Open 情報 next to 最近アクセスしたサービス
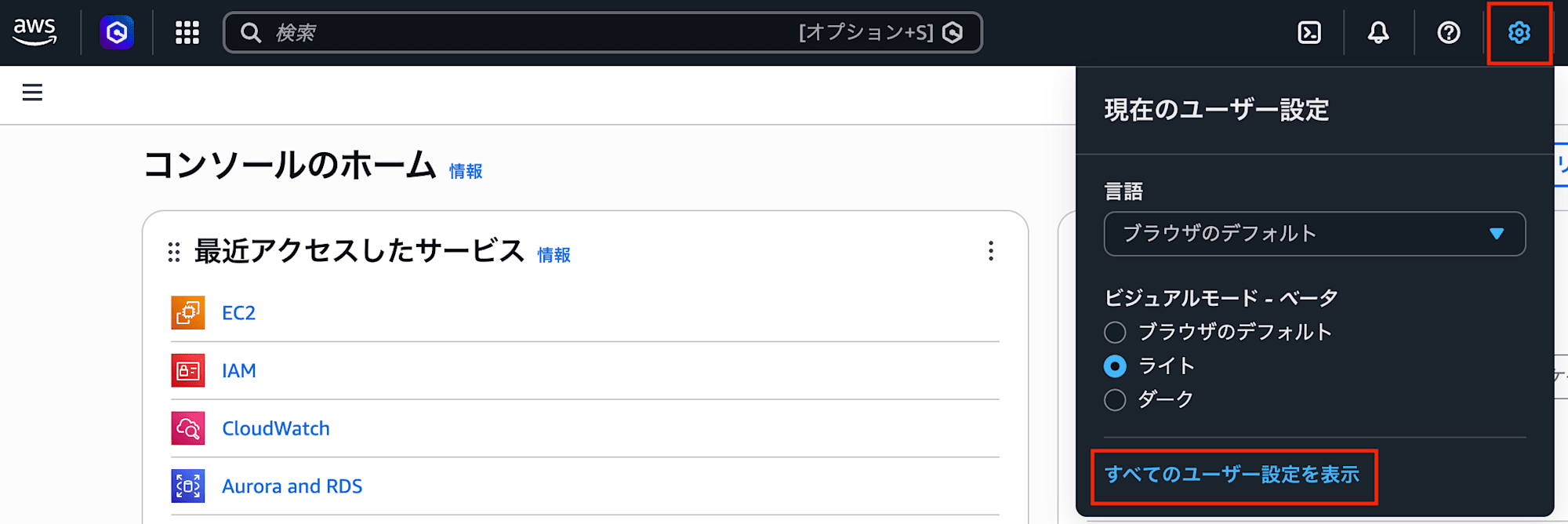 tap(553, 254)
